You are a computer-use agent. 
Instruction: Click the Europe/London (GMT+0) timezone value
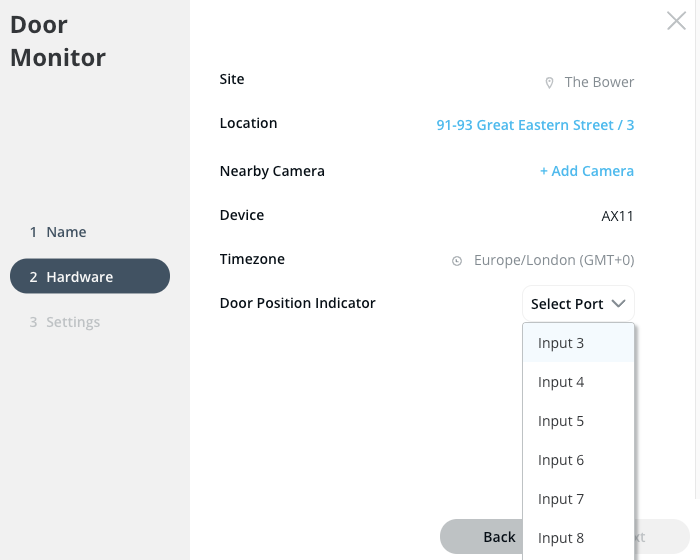tap(554, 260)
